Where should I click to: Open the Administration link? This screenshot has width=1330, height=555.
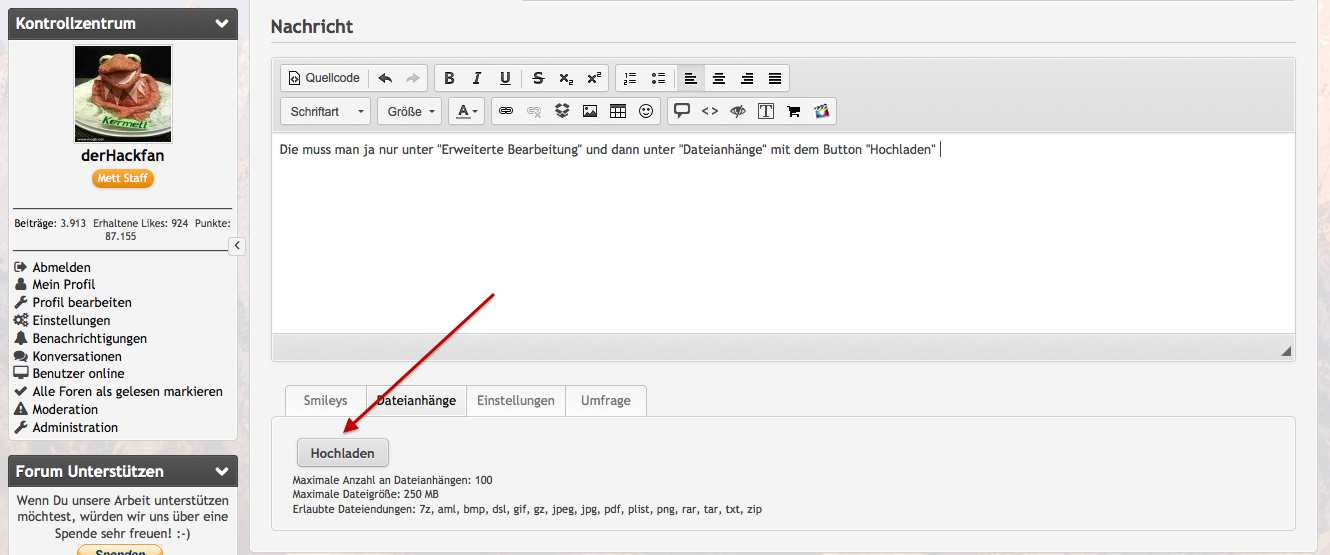(x=75, y=427)
